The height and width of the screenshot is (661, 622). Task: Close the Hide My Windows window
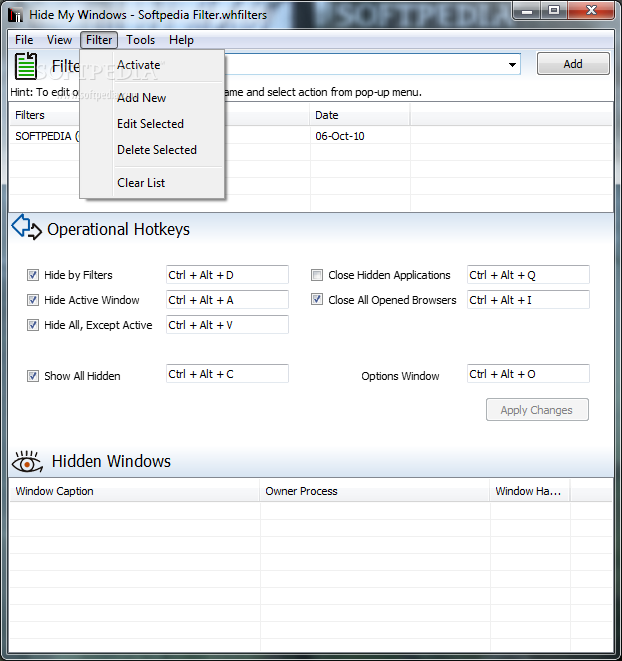point(591,11)
